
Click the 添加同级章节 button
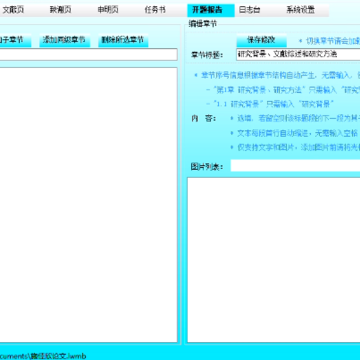64,40
